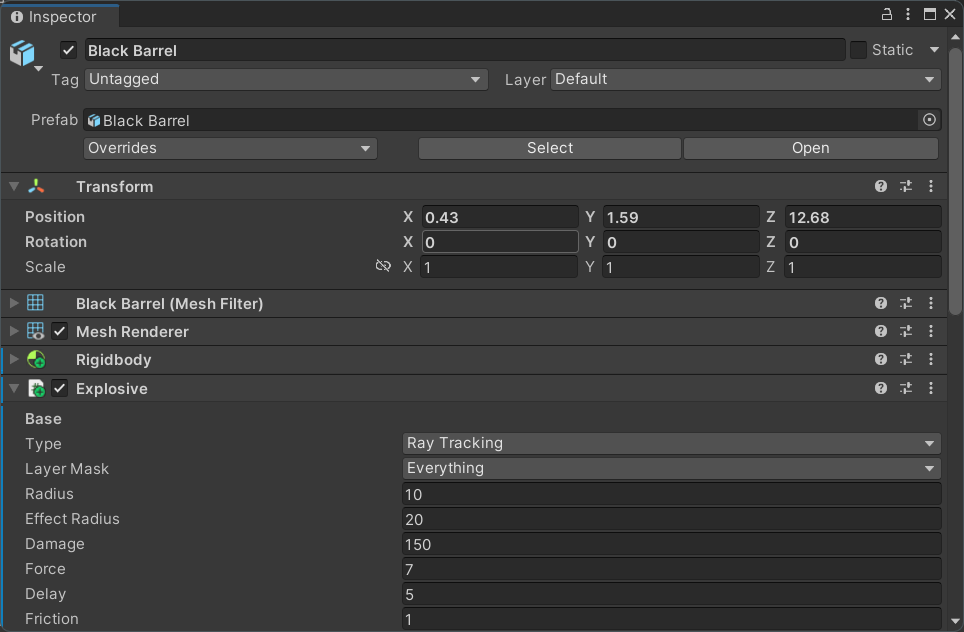Open the GameObject icon dropdown arrow

(38, 68)
